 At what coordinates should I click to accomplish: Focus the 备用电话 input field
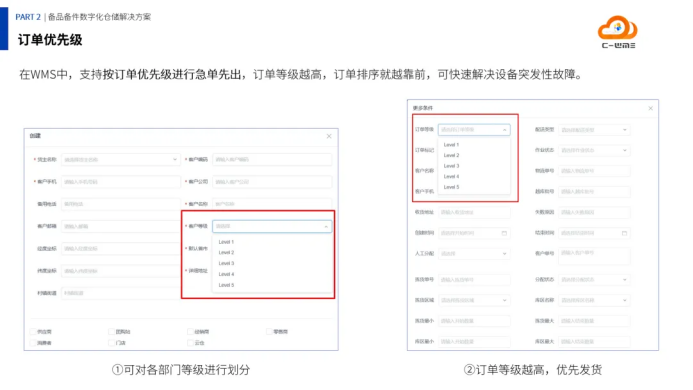pyautogui.click(x=121, y=204)
